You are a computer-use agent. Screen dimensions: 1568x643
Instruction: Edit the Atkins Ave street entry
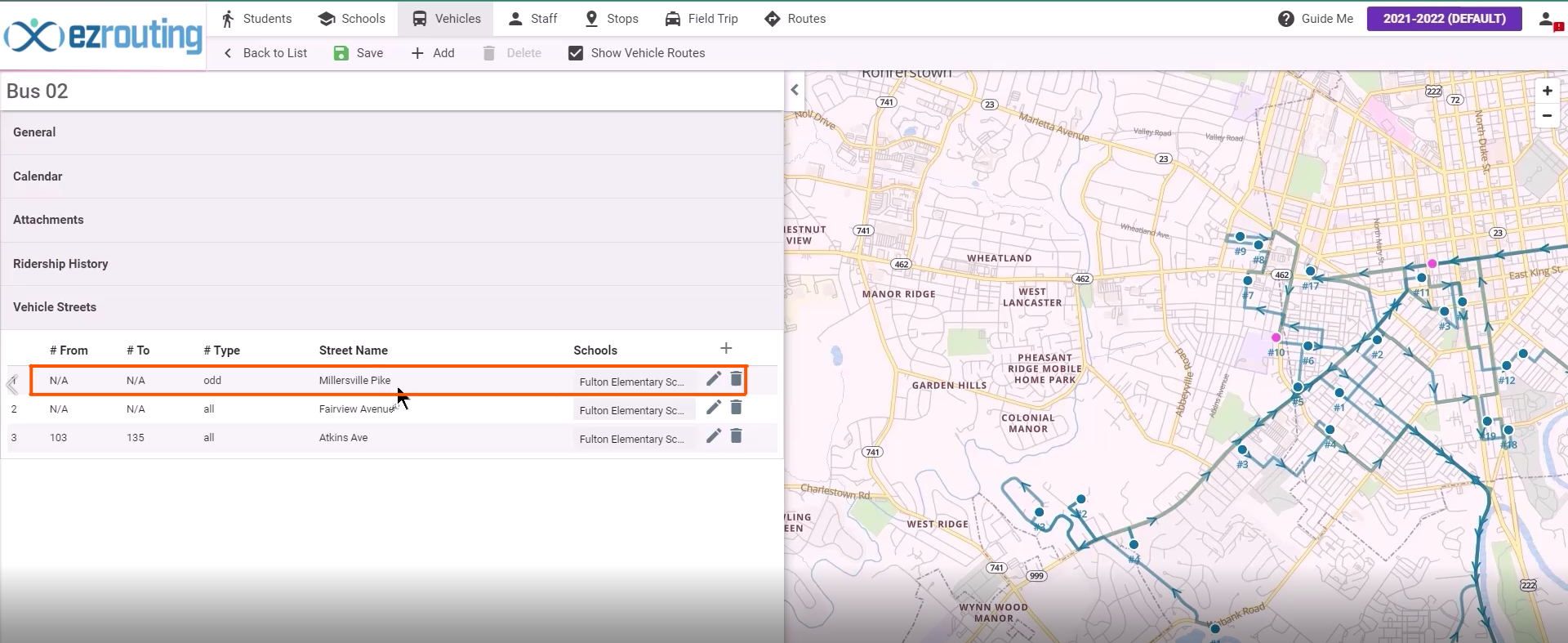tap(713, 436)
